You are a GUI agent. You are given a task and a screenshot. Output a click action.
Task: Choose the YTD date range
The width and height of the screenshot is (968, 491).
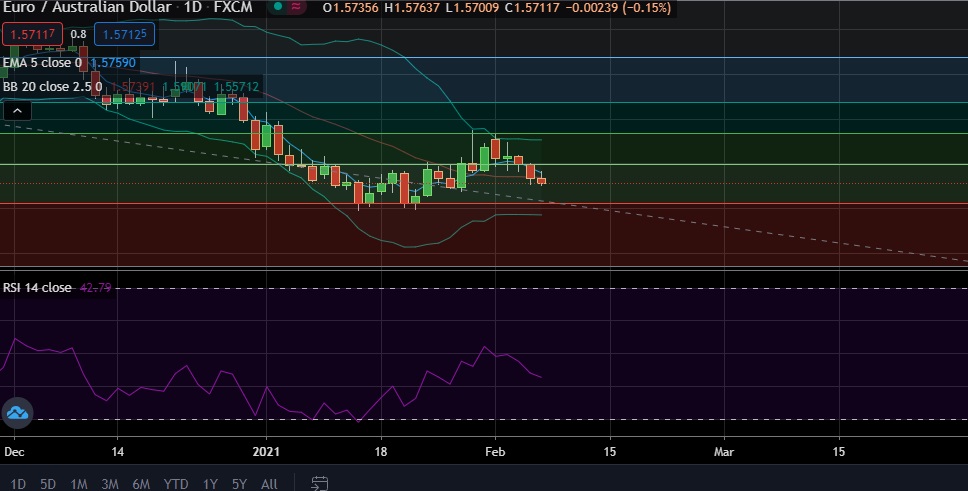pos(175,484)
